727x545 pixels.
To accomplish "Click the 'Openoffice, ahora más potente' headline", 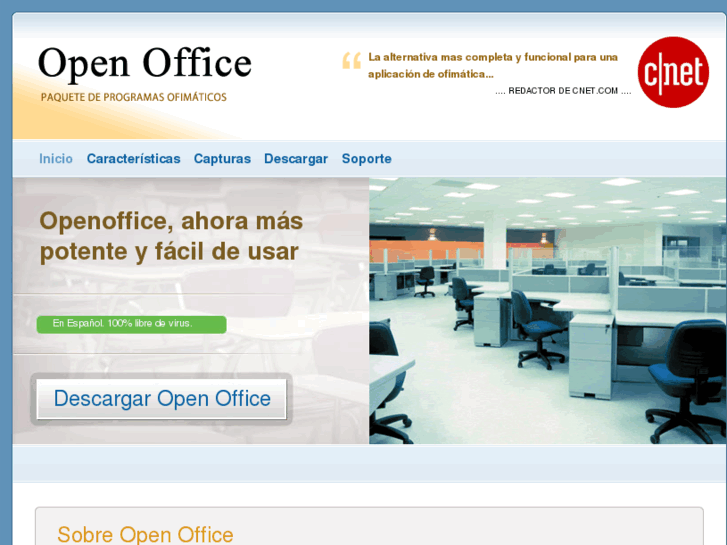I will 171,236.
